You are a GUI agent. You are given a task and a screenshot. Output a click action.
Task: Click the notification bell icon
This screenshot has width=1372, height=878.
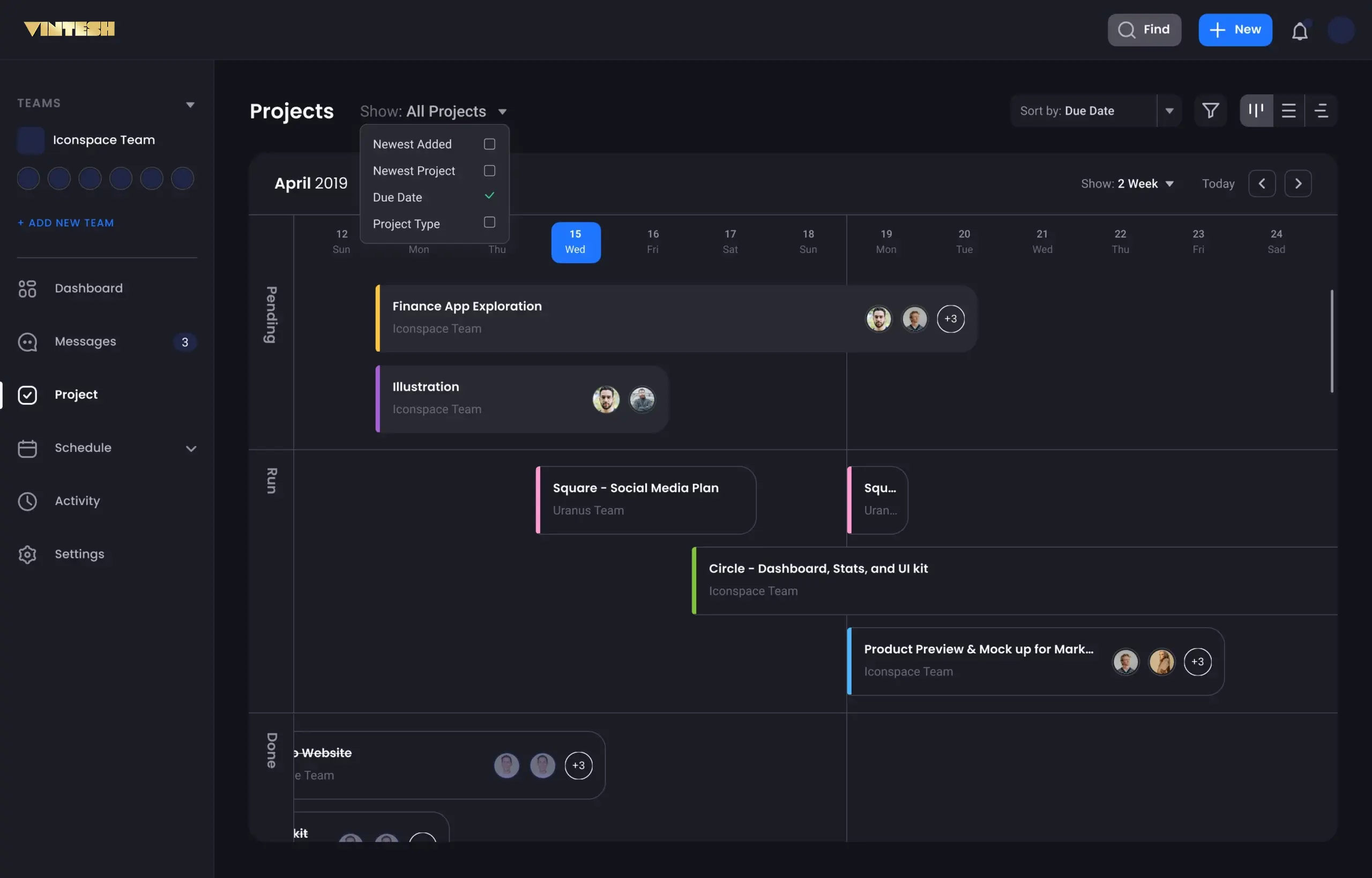[1299, 31]
